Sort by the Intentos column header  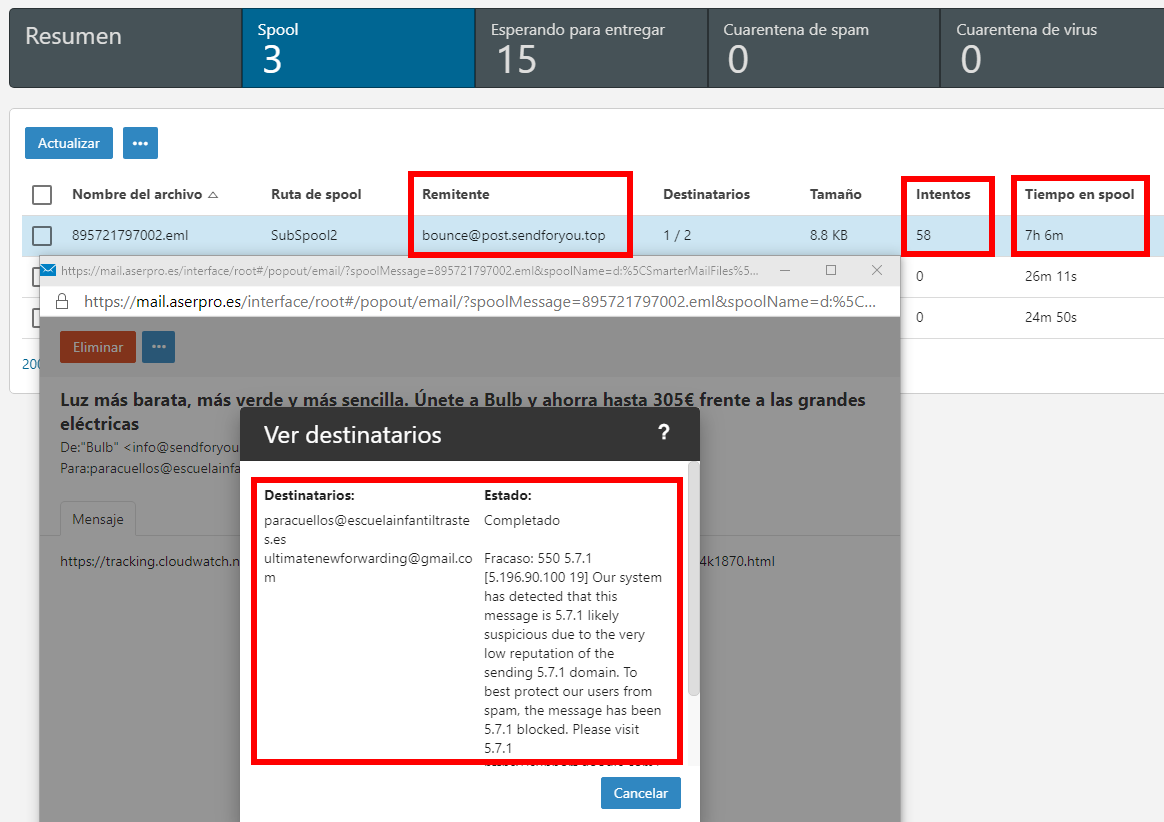pyautogui.click(x=943, y=194)
